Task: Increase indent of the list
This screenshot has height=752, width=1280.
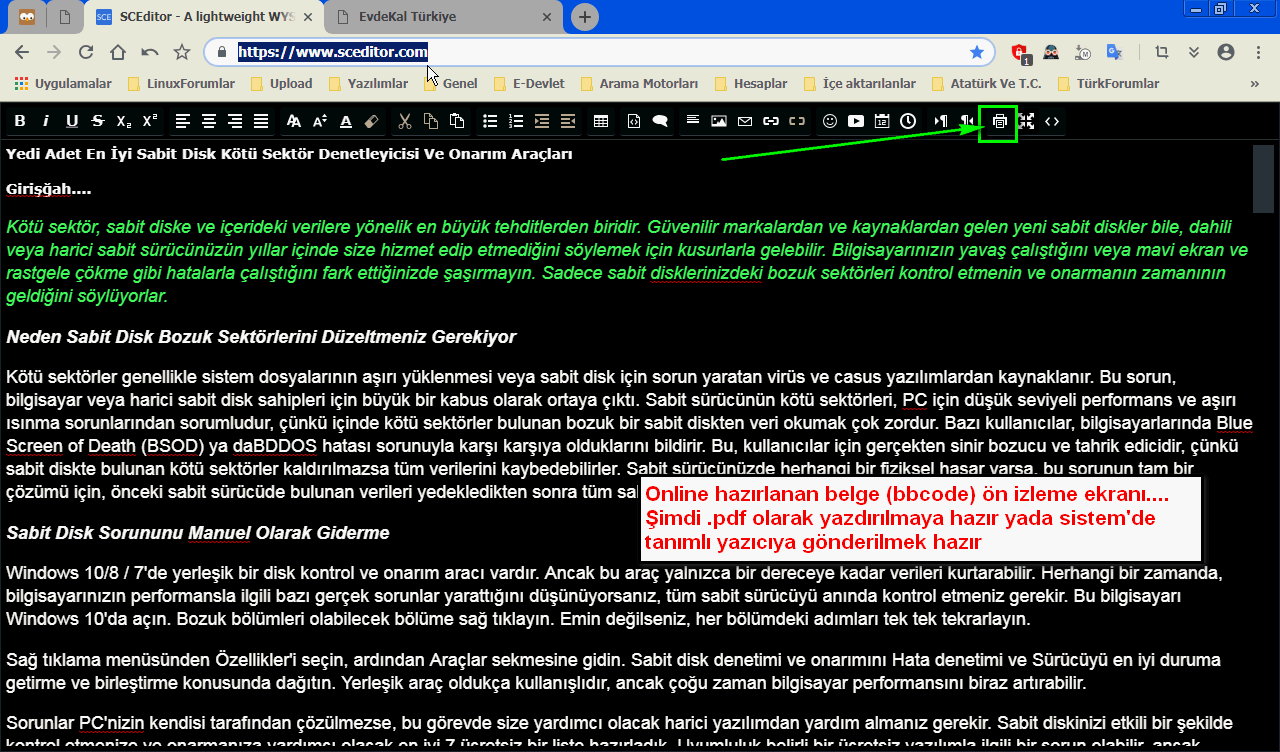Action: click(x=542, y=121)
